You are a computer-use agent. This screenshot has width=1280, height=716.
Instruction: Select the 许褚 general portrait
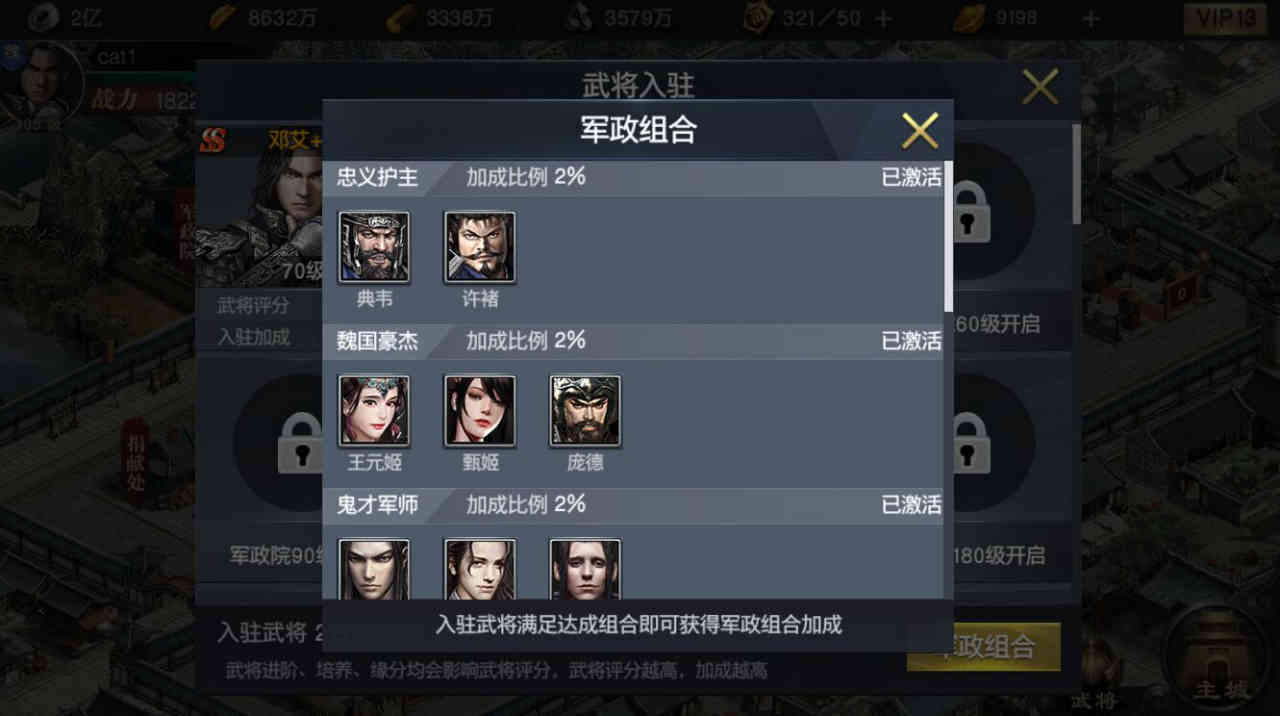click(x=480, y=247)
